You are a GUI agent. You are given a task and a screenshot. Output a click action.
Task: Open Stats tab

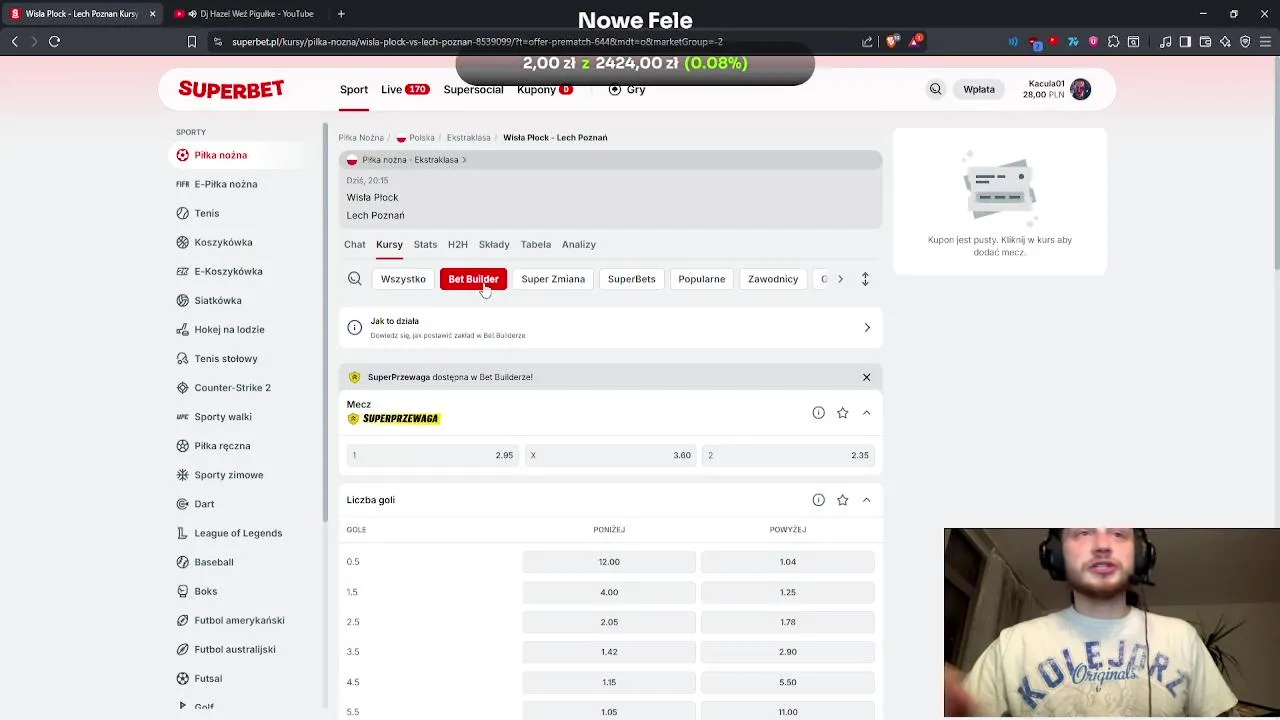[425, 244]
